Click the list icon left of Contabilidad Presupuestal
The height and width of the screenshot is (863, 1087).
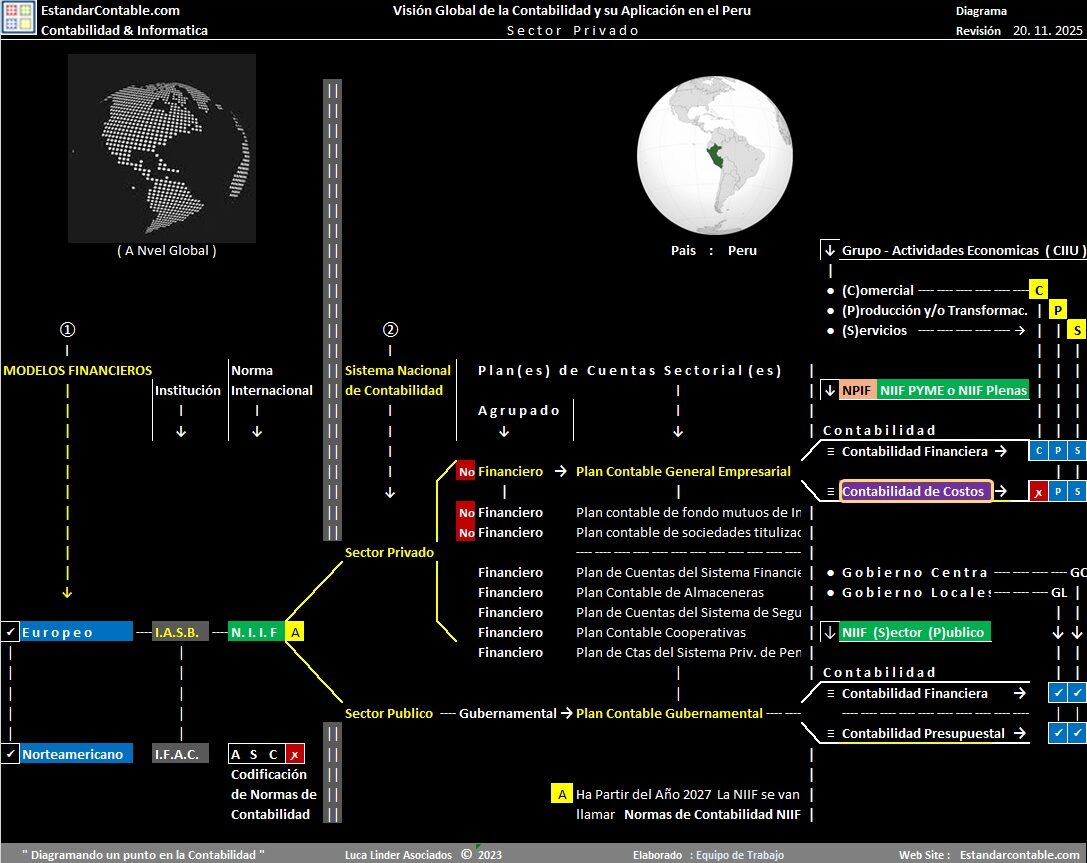[x=830, y=733]
